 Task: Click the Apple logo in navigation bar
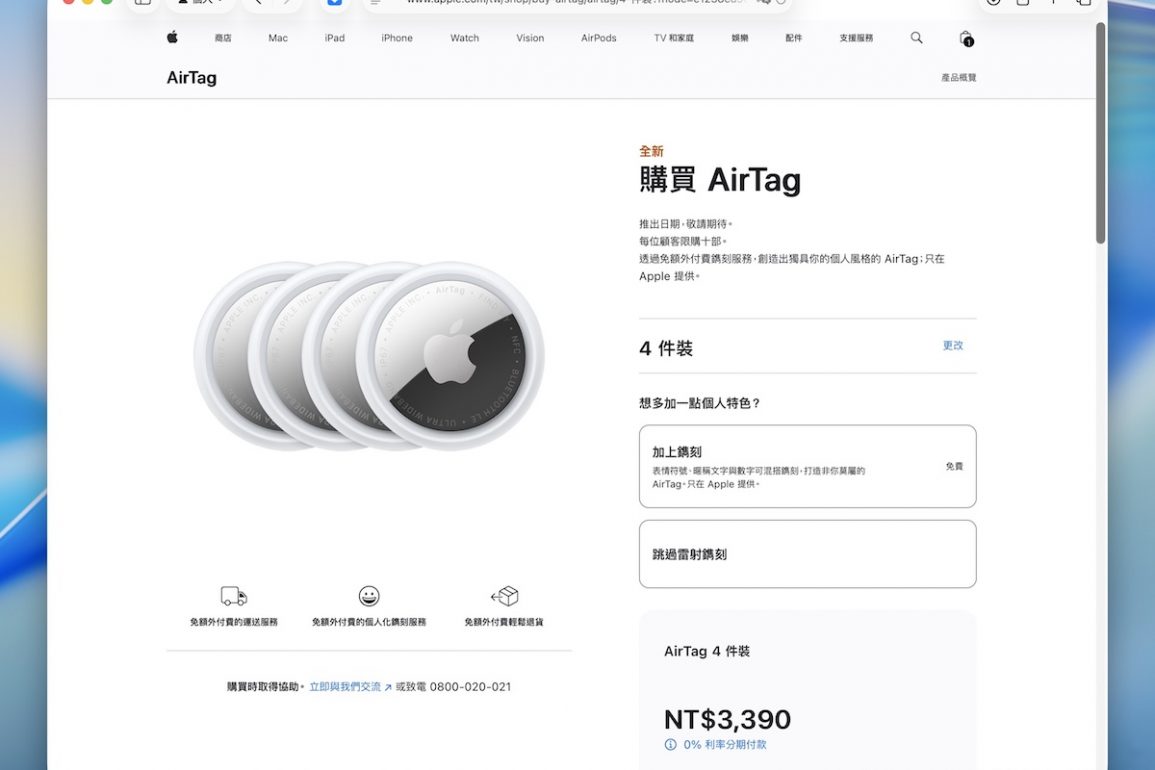(172, 38)
